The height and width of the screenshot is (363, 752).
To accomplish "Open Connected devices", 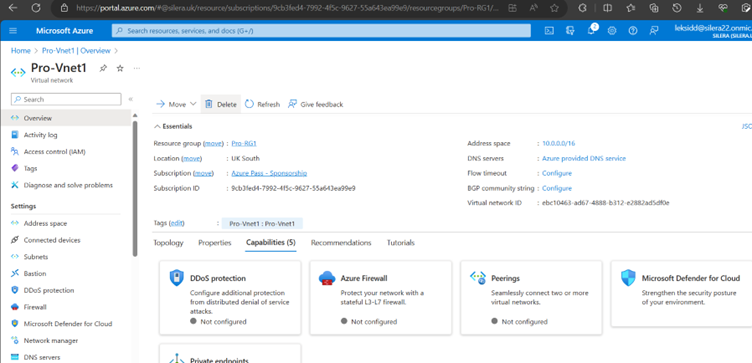I will click(x=52, y=240).
